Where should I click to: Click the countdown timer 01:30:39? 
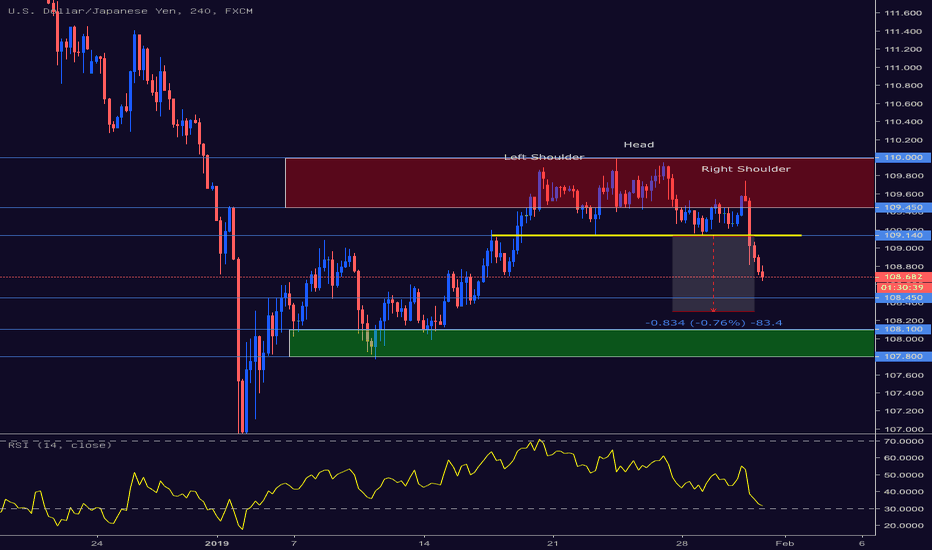coord(903,287)
